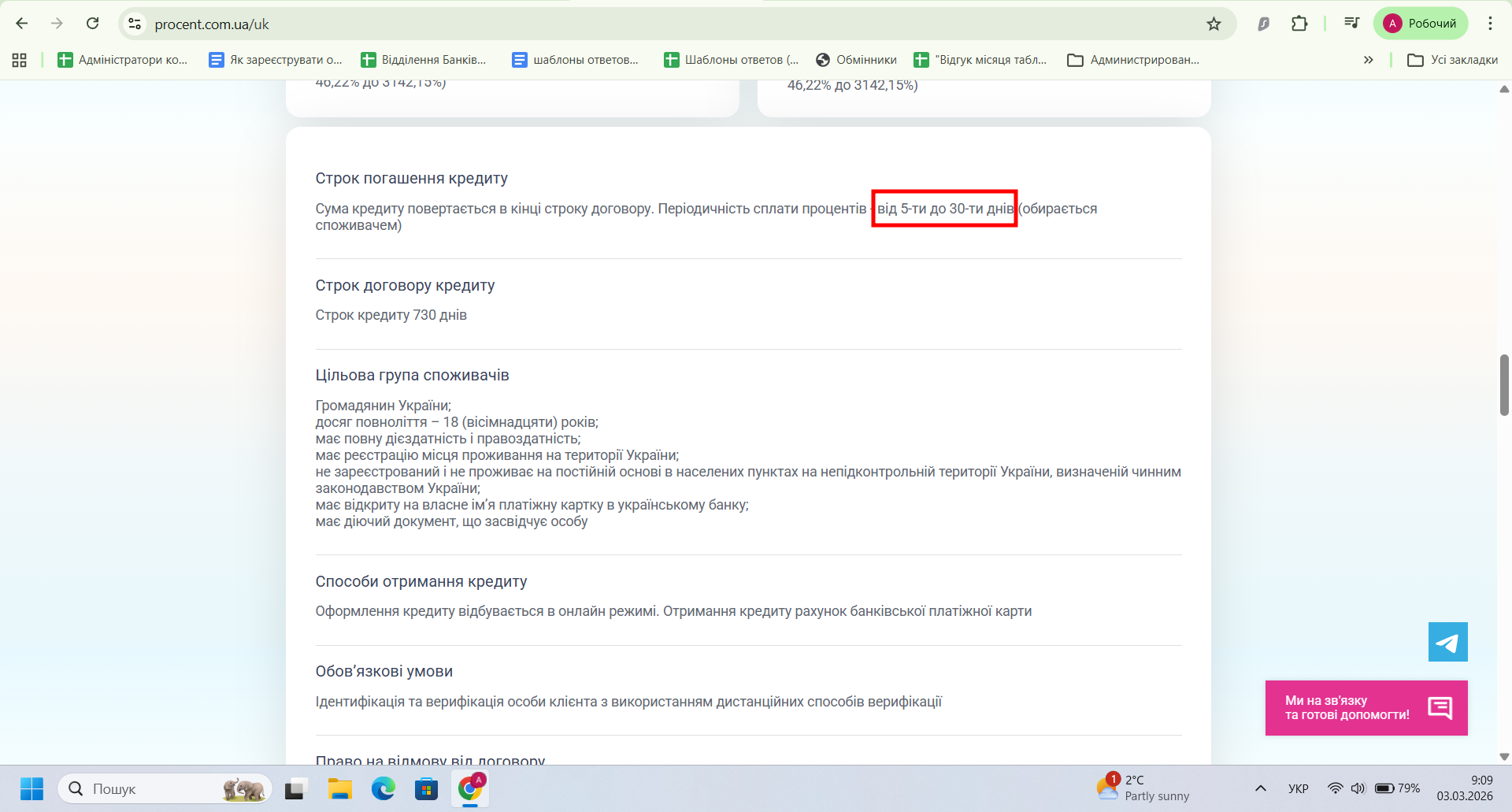
Task: Click the page vertical scrollbar thumb
Action: coord(1504,385)
